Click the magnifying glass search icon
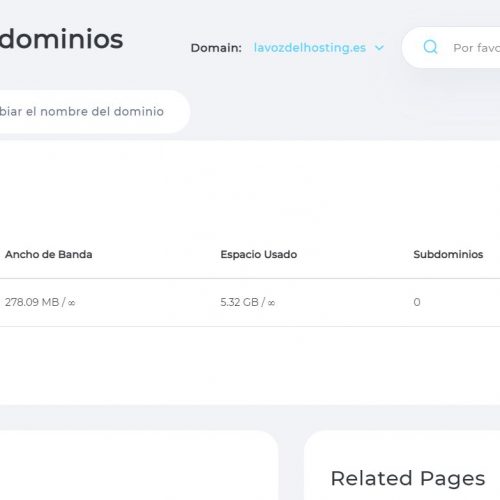Screen dimensions: 500x500 (430, 47)
